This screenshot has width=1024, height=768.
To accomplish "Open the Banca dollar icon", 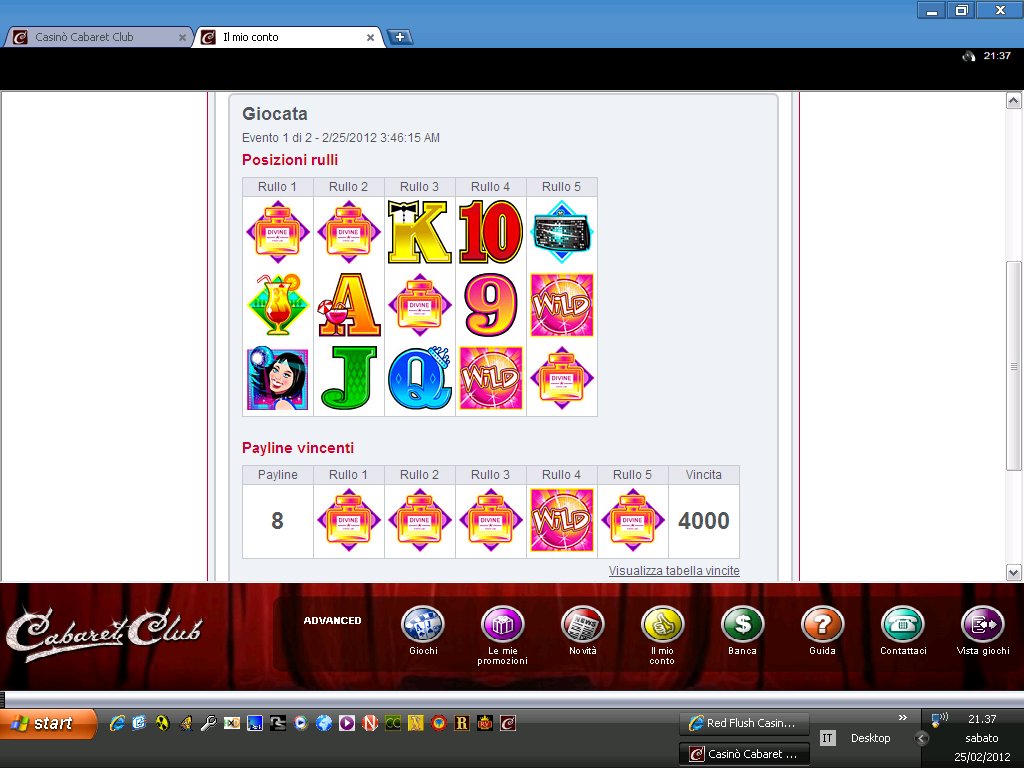I will [743, 625].
